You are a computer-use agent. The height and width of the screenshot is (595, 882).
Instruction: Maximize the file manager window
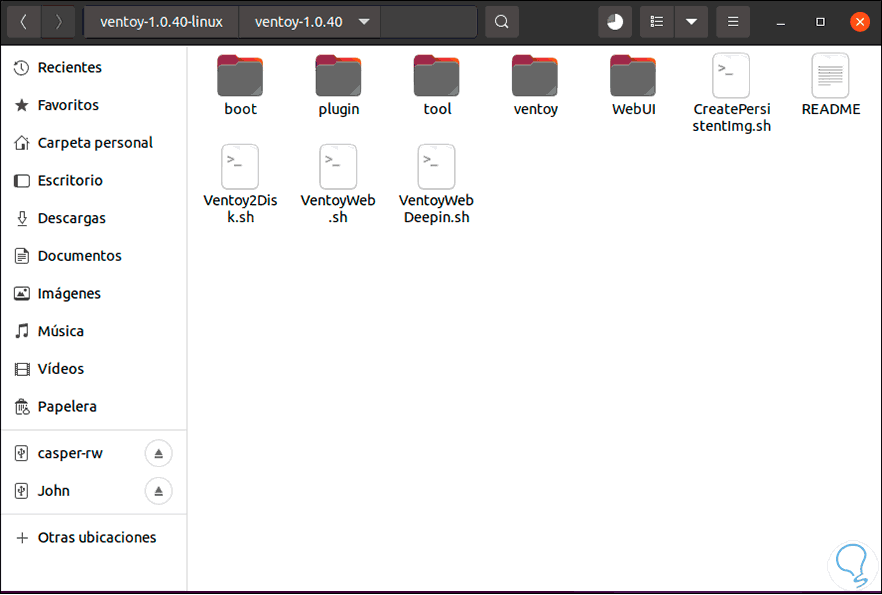tap(820, 22)
